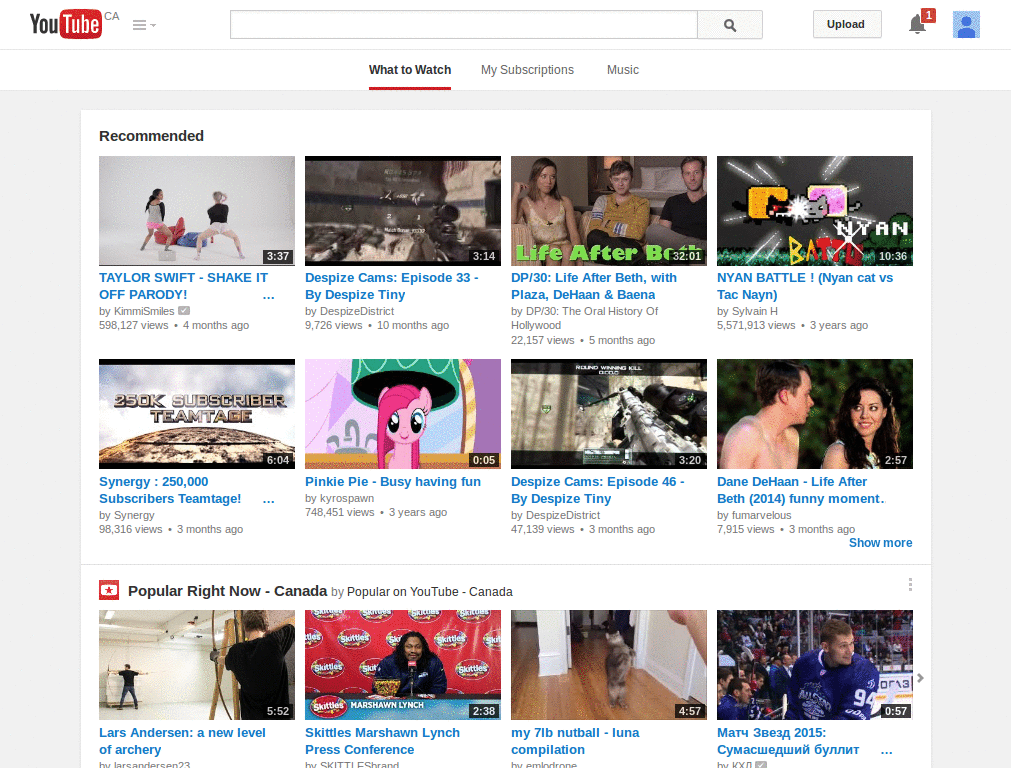Screen dimensions: 1024x768
Task: Click Матч Звезд 2015 title link
Action: tap(788, 741)
